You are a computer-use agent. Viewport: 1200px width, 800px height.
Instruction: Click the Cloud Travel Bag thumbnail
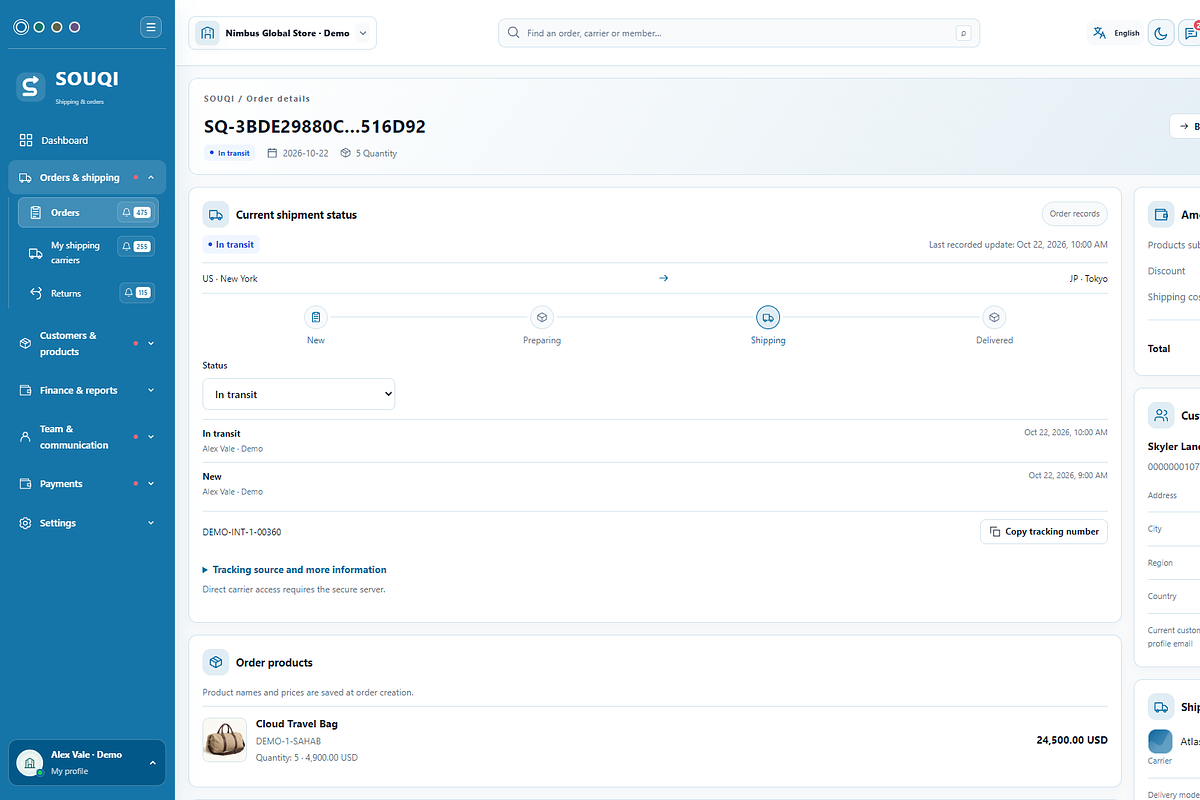tap(225, 740)
